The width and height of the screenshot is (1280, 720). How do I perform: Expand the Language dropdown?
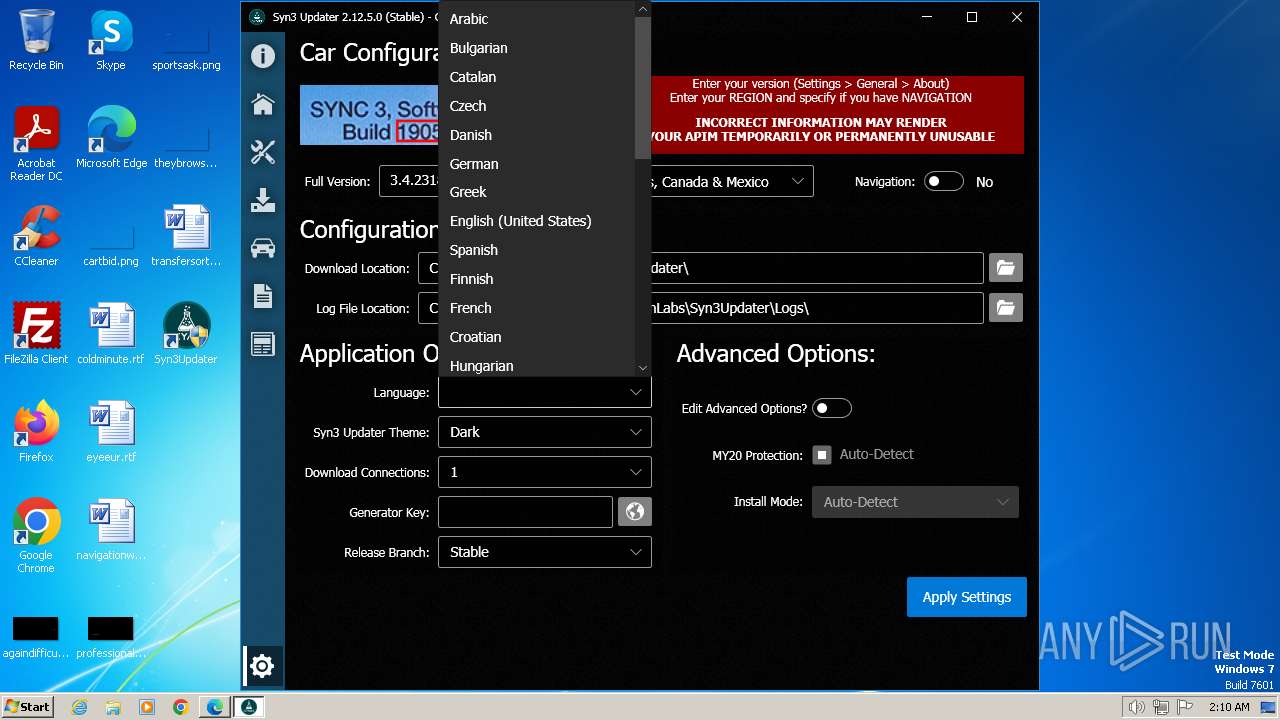click(545, 392)
